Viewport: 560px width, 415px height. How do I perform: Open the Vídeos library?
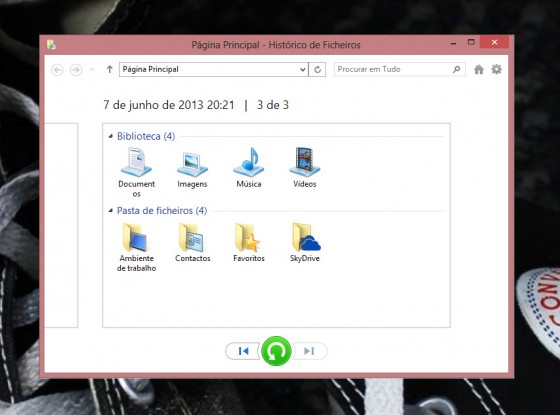point(305,168)
